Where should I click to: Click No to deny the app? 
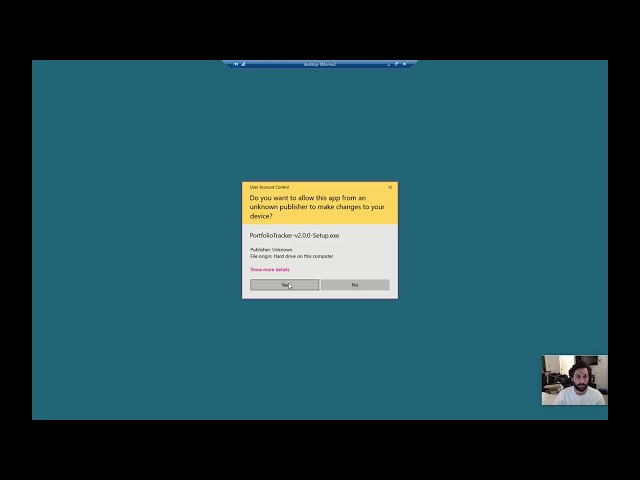pyautogui.click(x=355, y=285)
